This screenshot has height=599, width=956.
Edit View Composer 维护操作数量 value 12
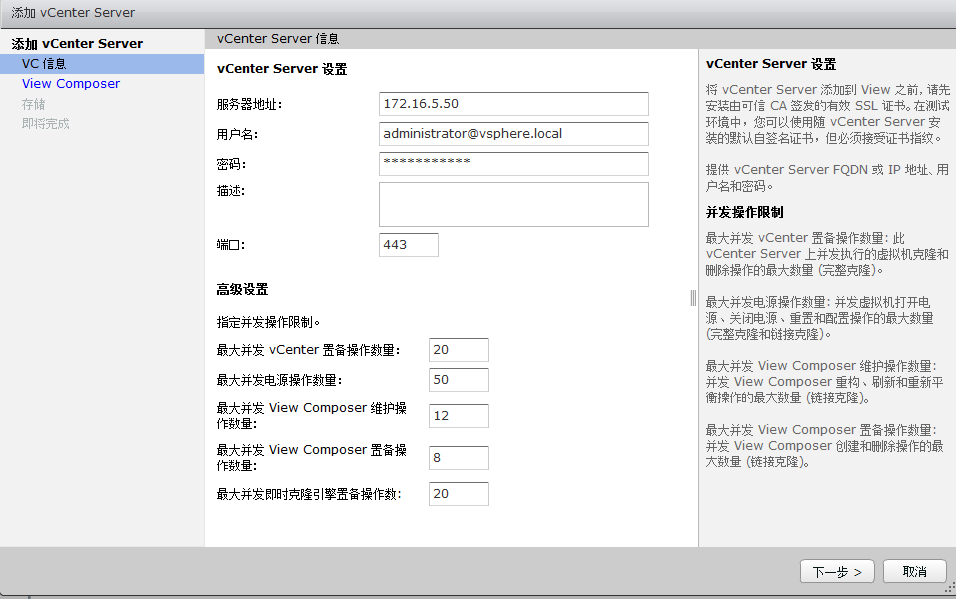pyautogui.click(x=458, y=415)
